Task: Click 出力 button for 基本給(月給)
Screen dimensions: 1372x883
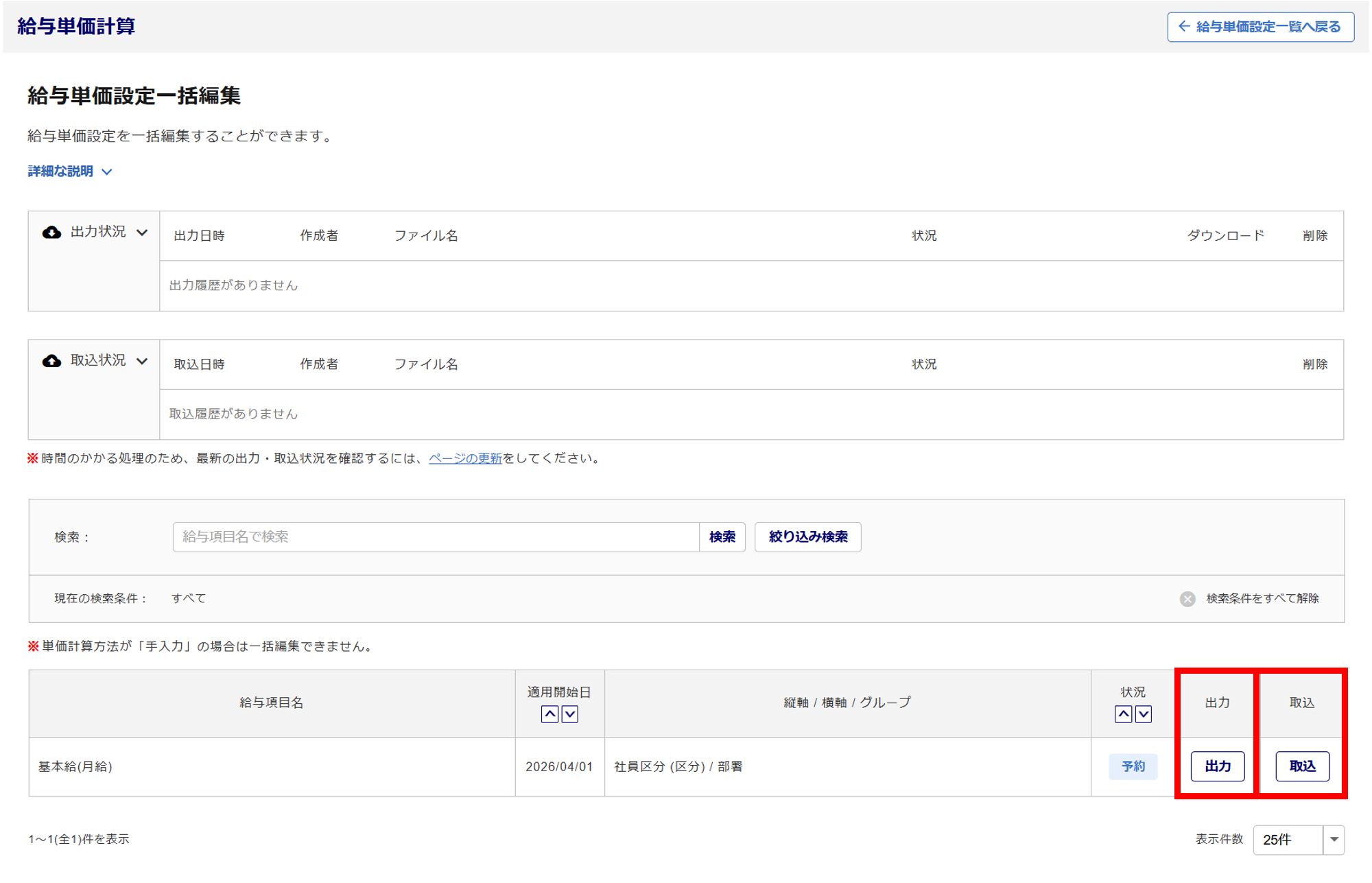Action: [1217, 766]
